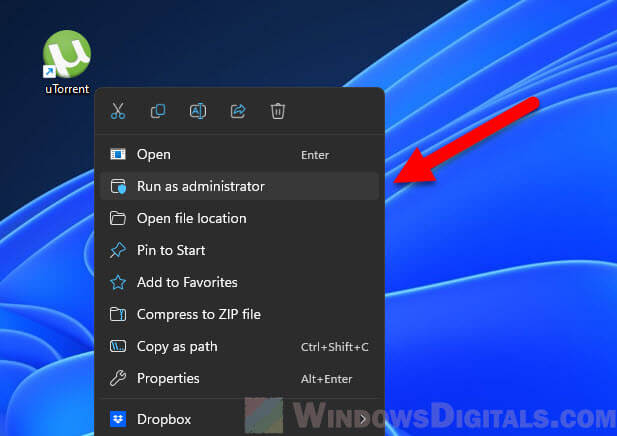Expand the Dropbox submenu arrow
Image resolution: width=617 pixels, height=436 pixels.
[362, 419]
